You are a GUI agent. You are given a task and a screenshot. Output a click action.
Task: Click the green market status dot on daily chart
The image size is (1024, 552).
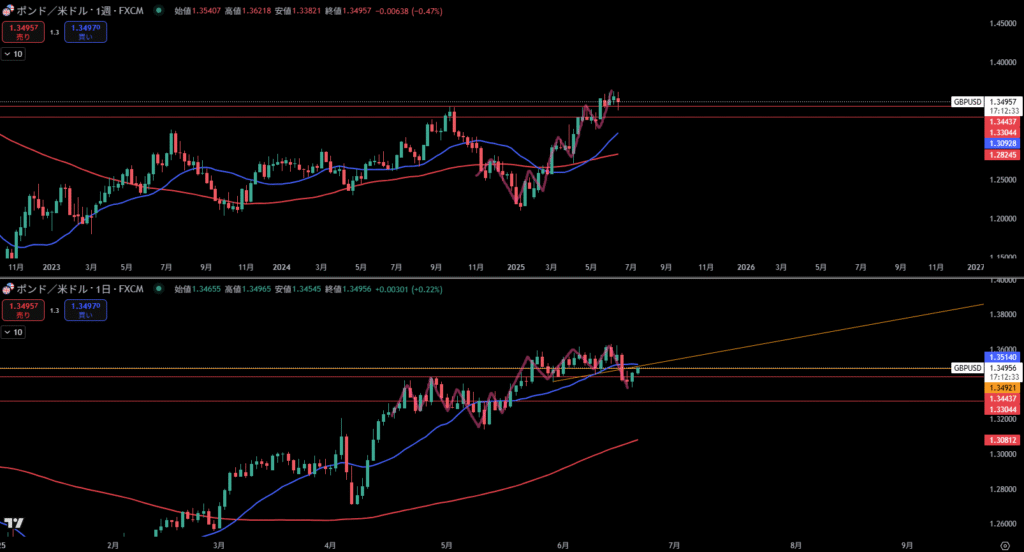click(x=159, y=289)
